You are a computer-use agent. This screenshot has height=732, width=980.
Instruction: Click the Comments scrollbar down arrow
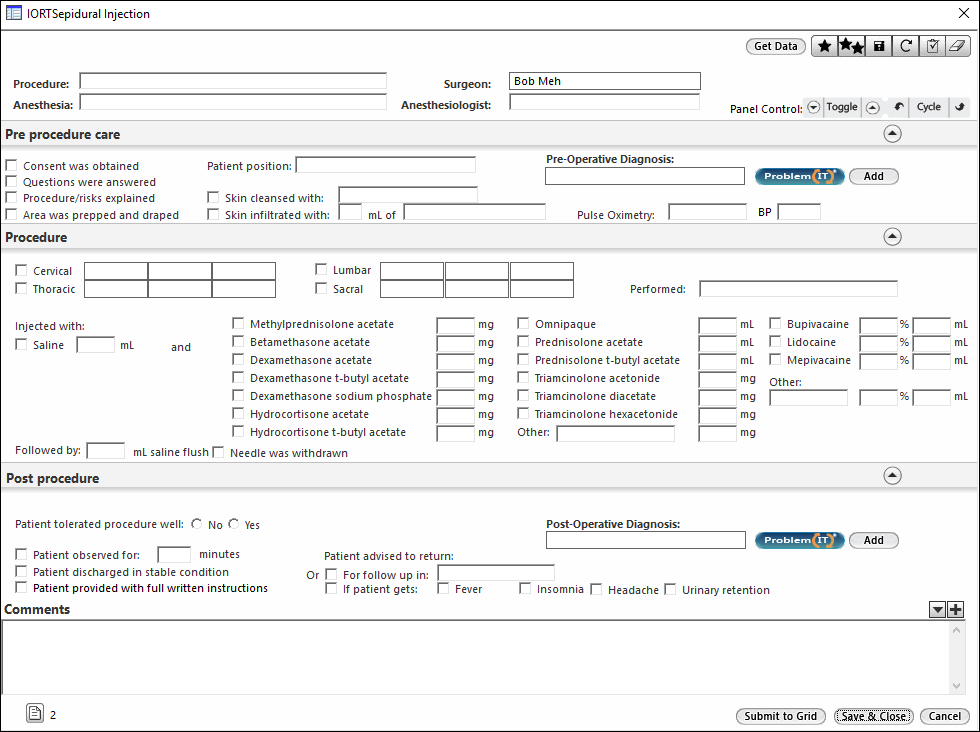(956, 686)
